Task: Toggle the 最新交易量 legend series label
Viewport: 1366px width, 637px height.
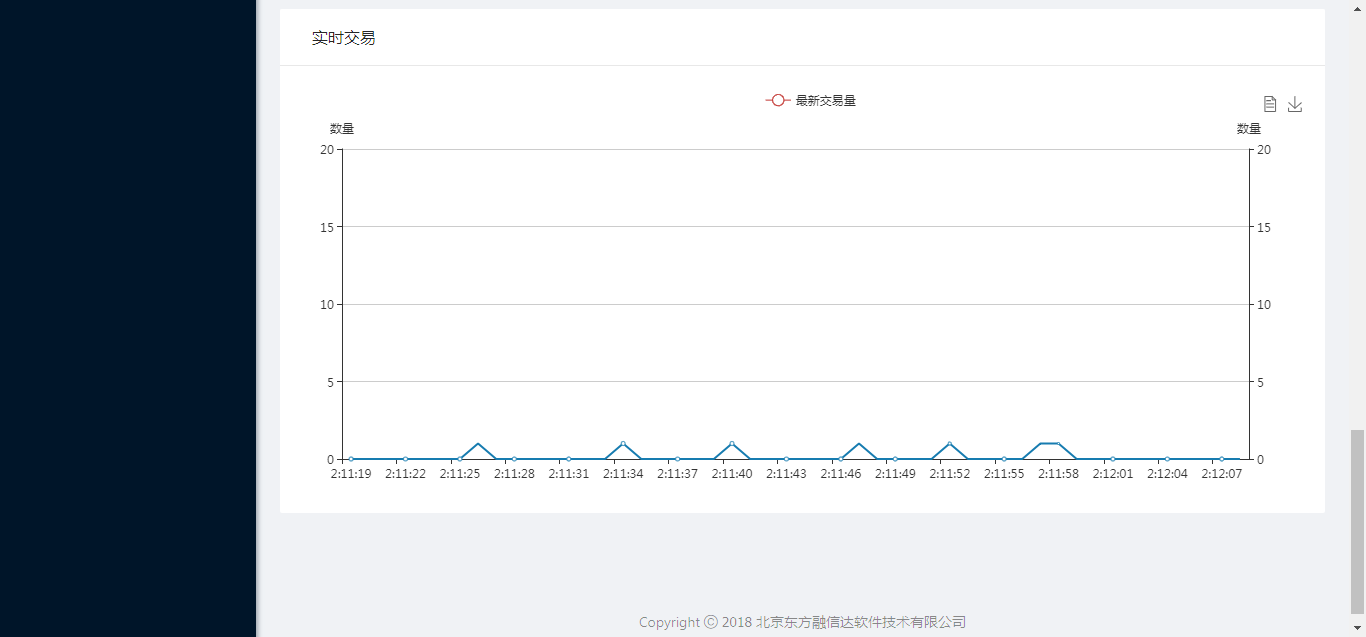Action: (825, 100)
